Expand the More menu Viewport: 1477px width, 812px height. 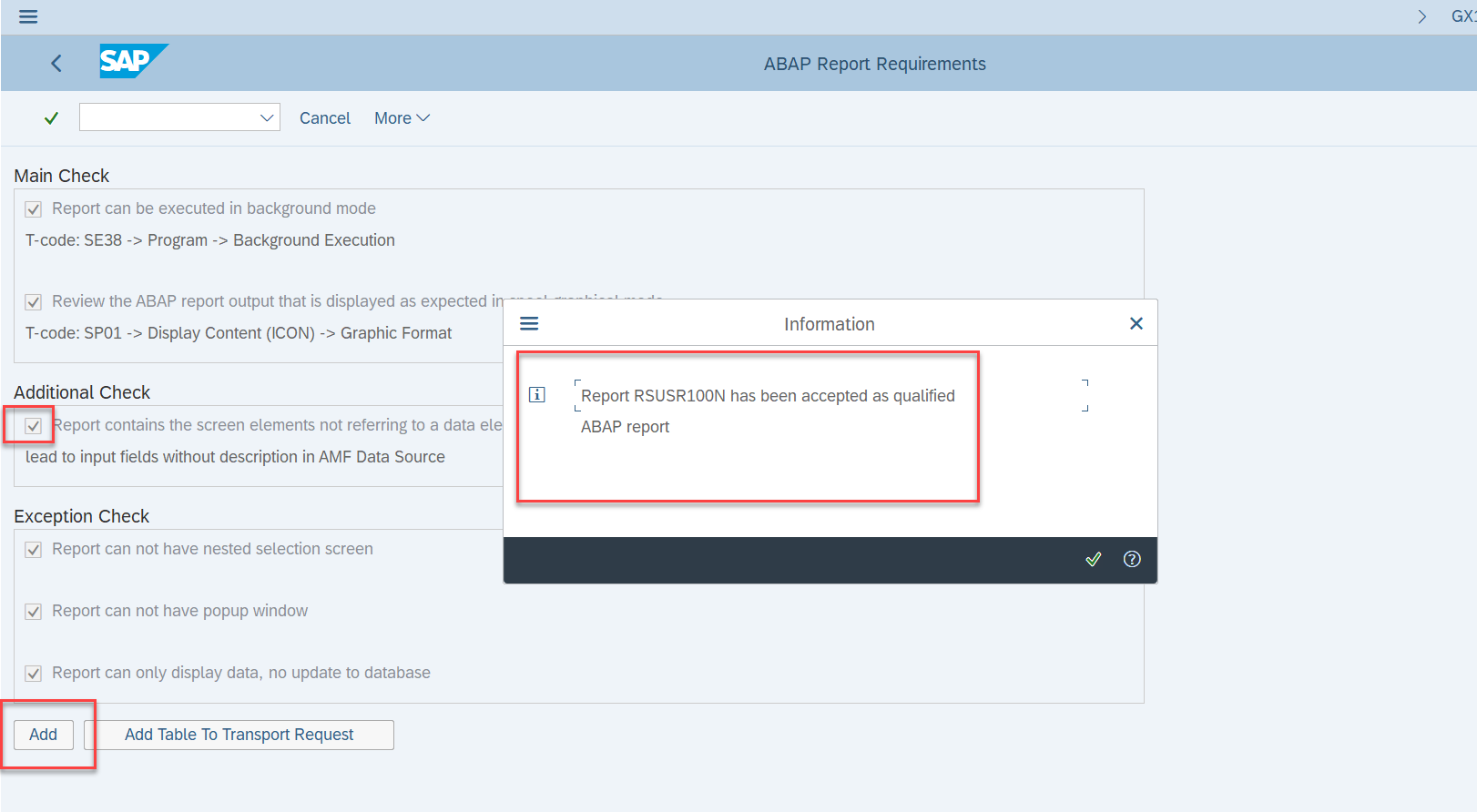402,118
